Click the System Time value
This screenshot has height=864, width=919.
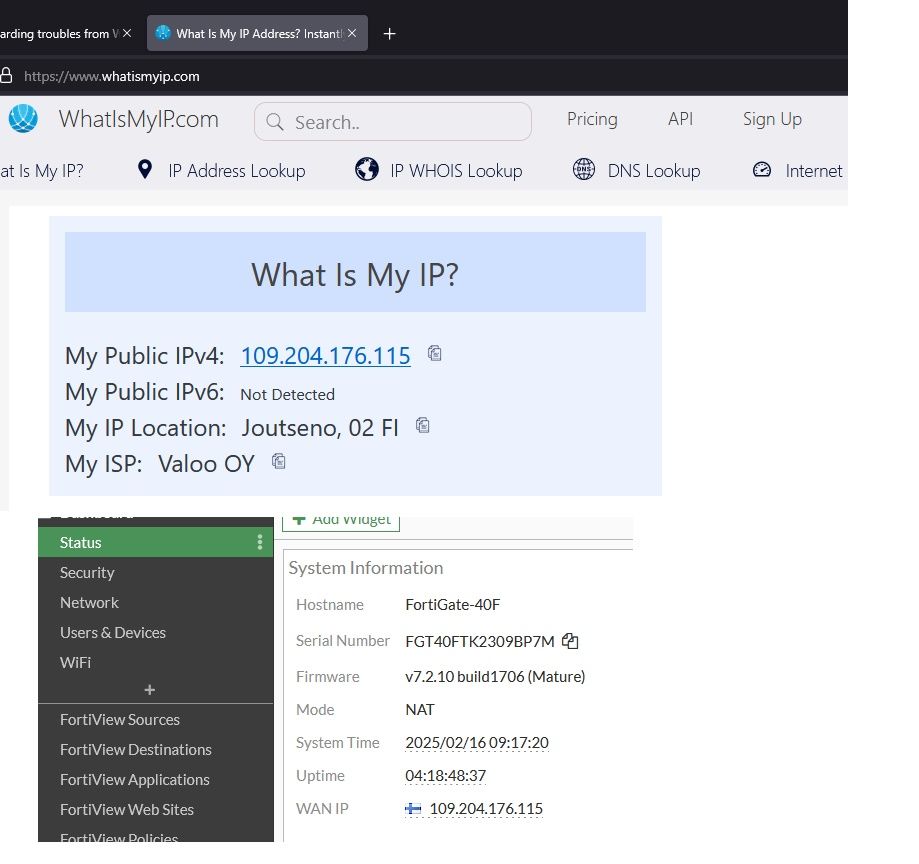coord(476,743)
